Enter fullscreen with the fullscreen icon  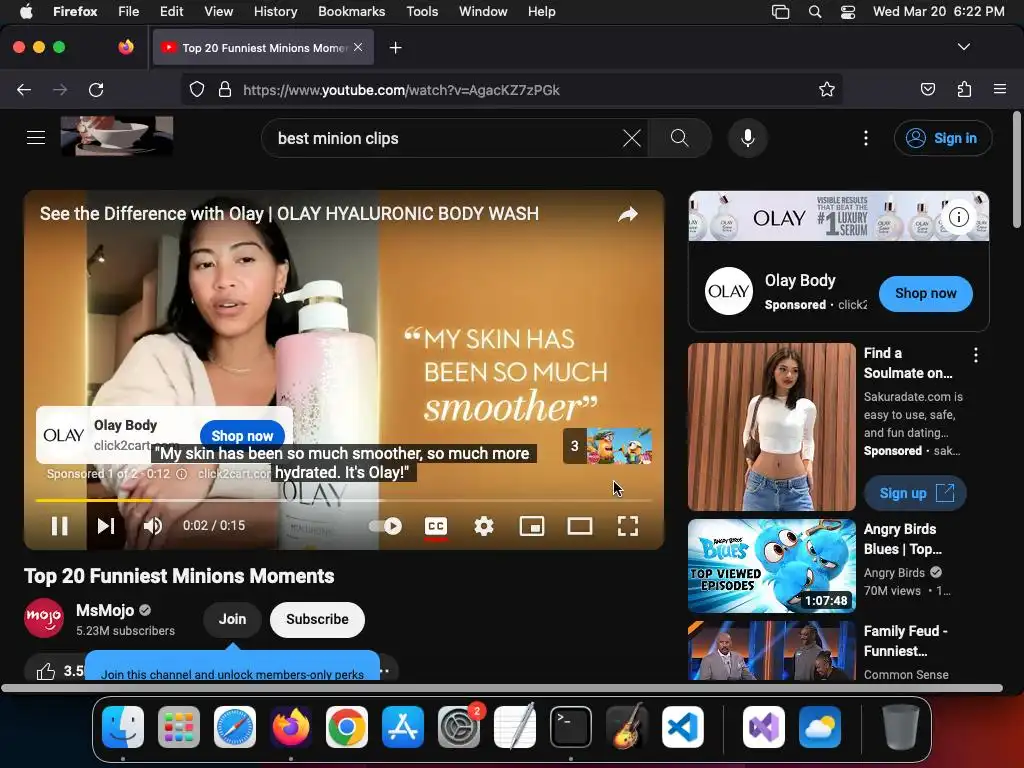(x=628, y=526)
